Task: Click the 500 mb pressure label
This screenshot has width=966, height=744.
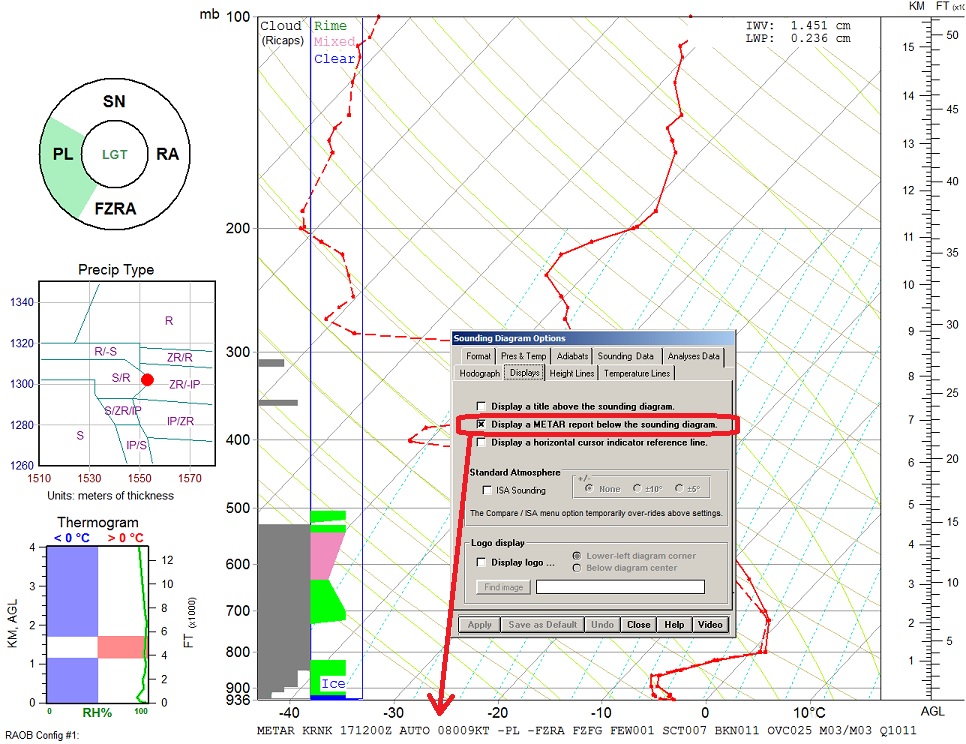Action: click(238, 508)
